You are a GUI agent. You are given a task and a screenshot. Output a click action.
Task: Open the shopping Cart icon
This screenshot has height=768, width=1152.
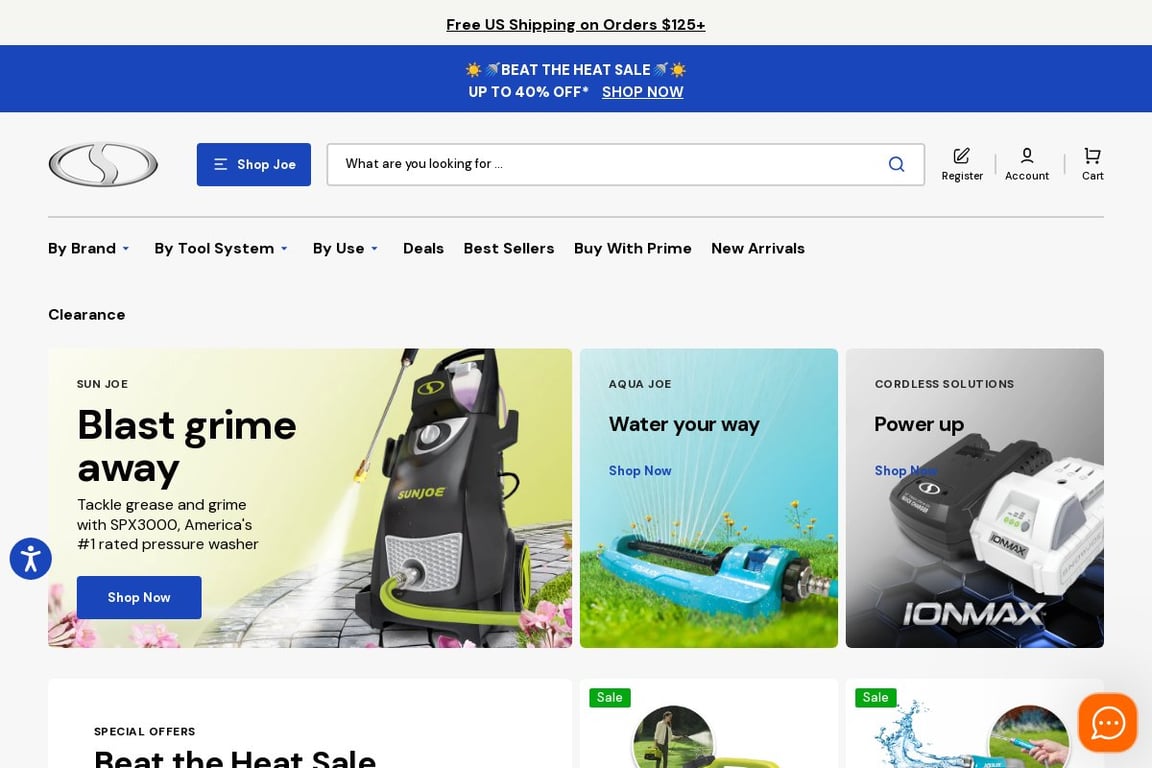[1092, 156]
